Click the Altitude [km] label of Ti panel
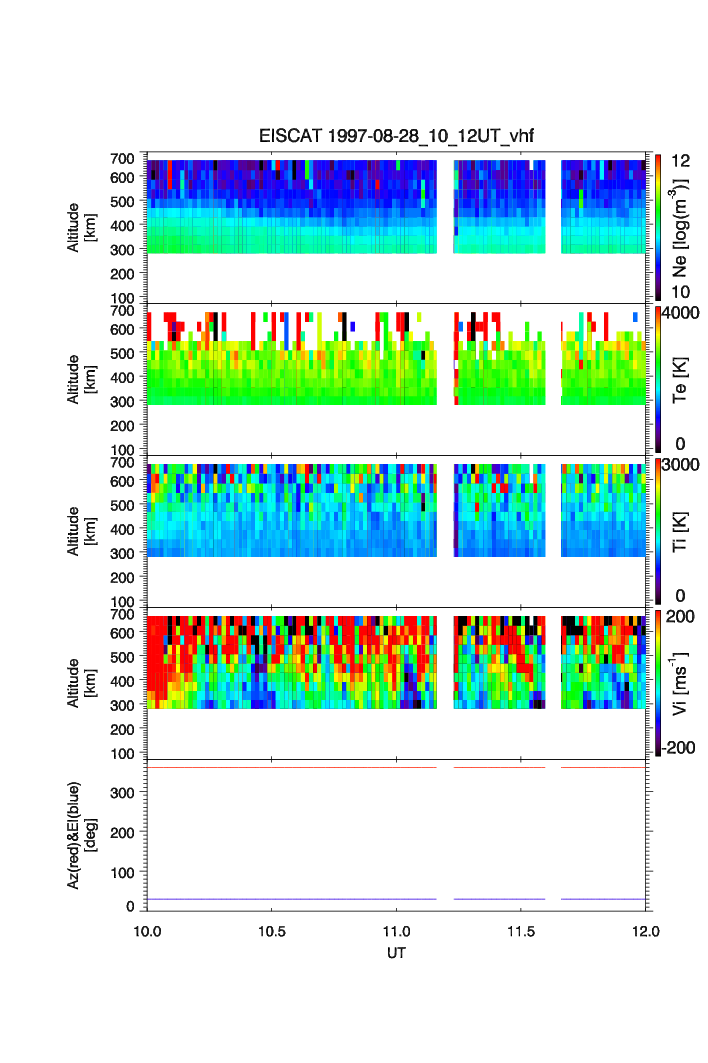Screen dimensions: 708x1063 [x=82, y=532]
